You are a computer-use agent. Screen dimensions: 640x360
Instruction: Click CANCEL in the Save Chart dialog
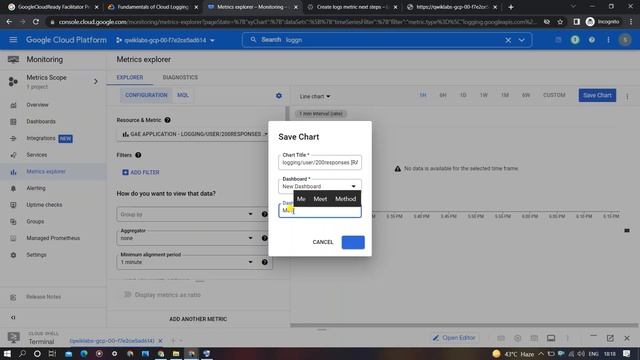pos(323,242)
